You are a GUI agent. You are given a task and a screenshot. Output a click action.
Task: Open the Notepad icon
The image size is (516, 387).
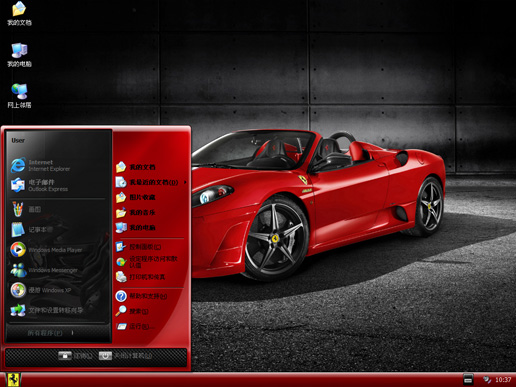click(18, 230)
